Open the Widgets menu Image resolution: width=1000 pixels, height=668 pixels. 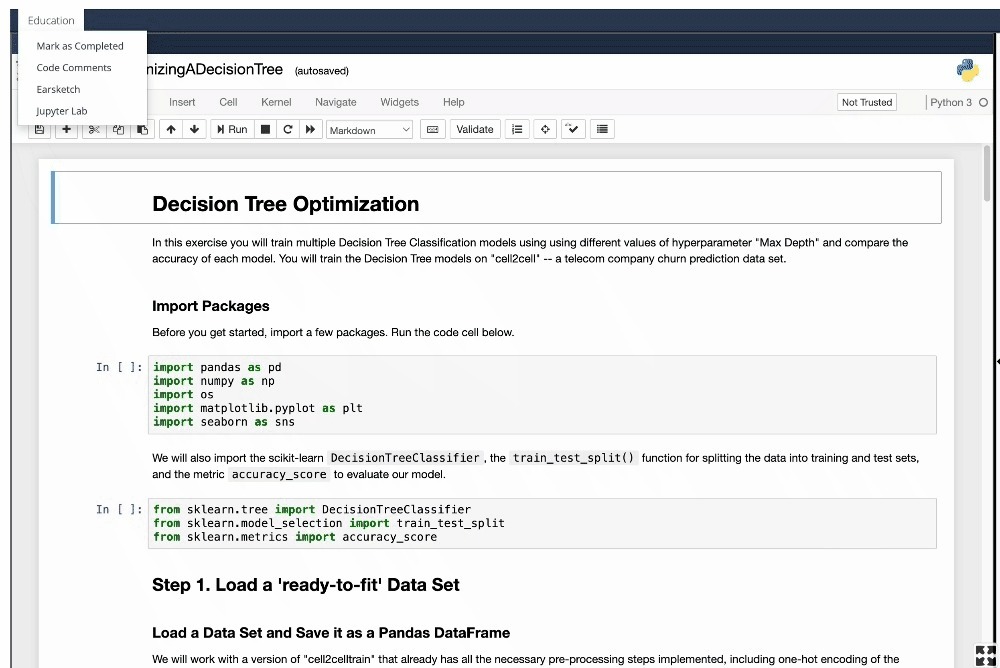point(399,102)
